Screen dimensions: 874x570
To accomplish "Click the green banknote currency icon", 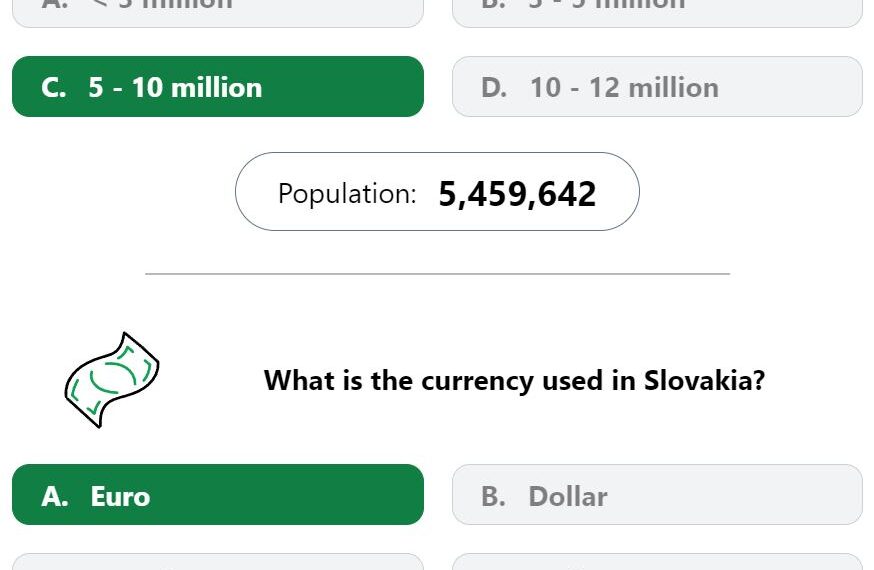I will point(111,380).
